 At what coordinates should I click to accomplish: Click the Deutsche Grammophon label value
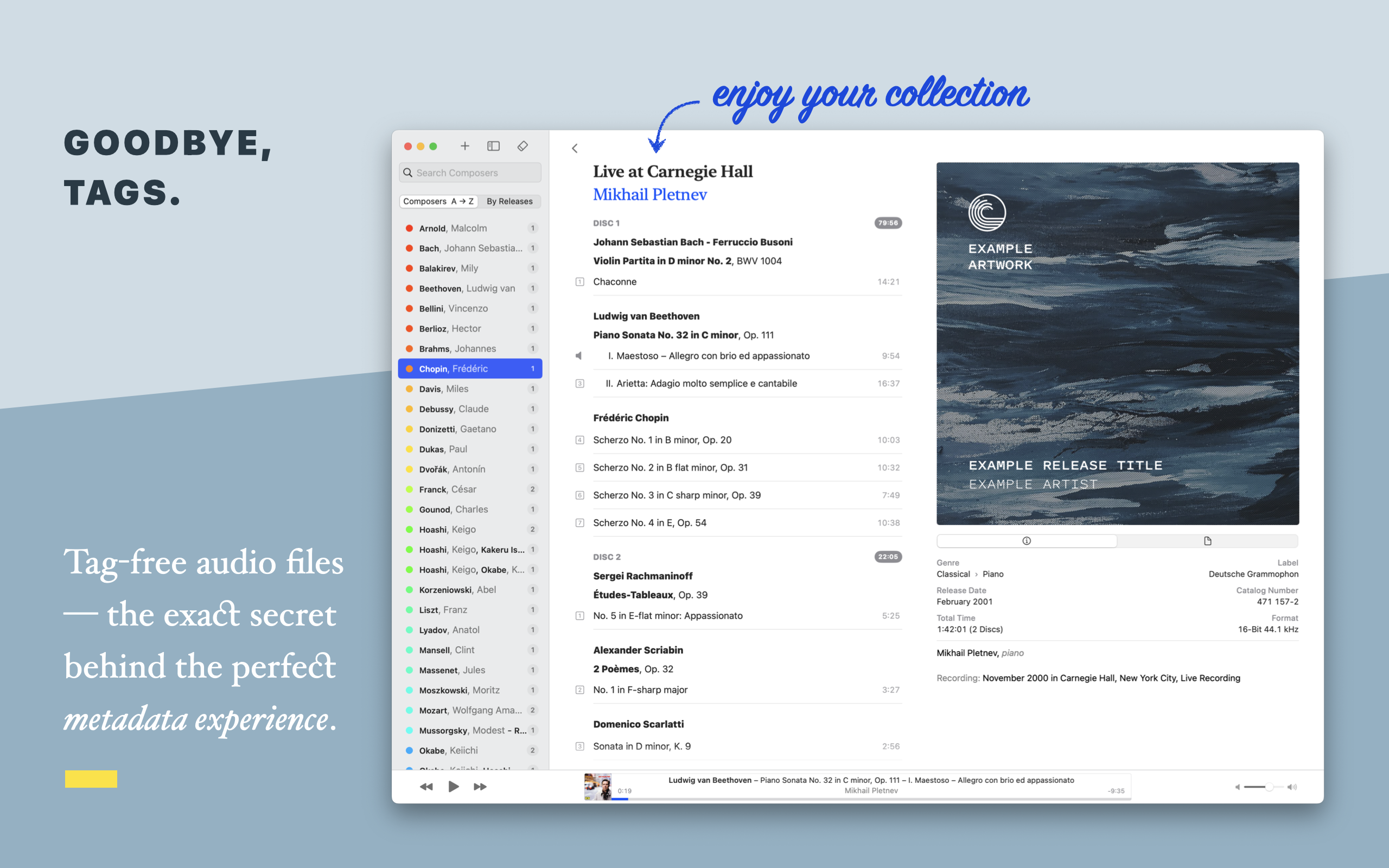pos(1253,575)
